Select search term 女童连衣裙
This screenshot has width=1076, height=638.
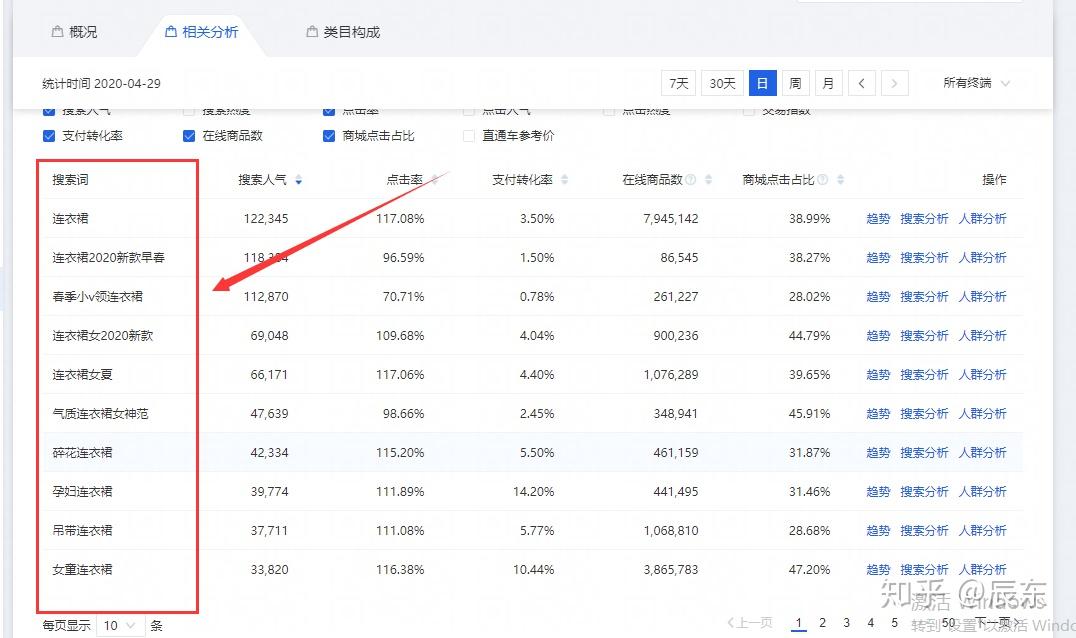[82, 569]
